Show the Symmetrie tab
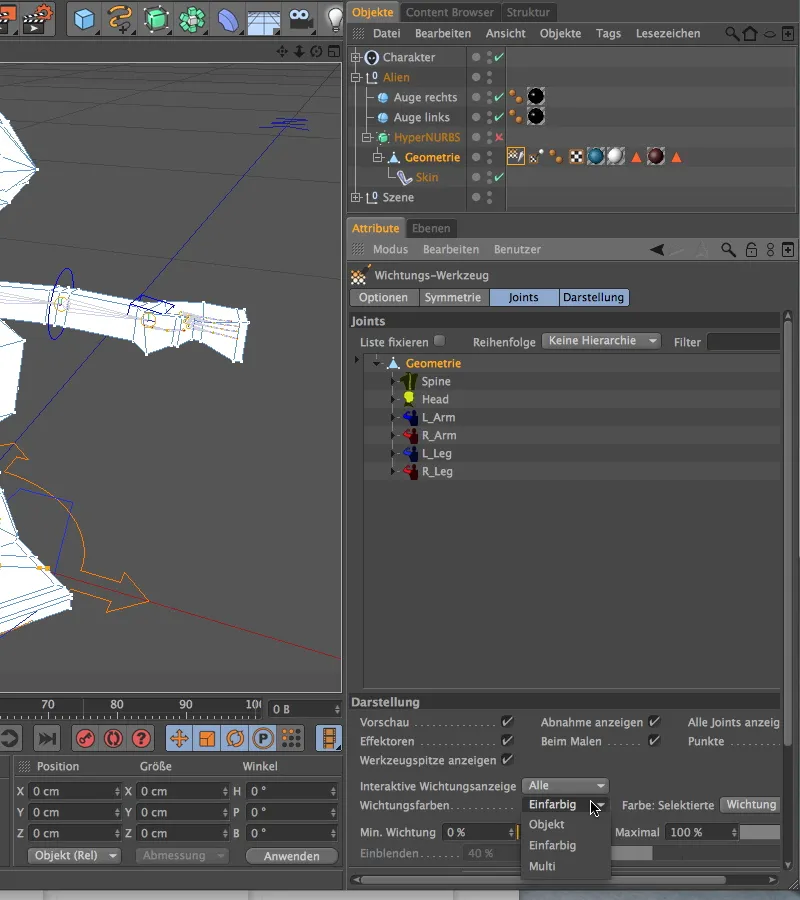 453,297
